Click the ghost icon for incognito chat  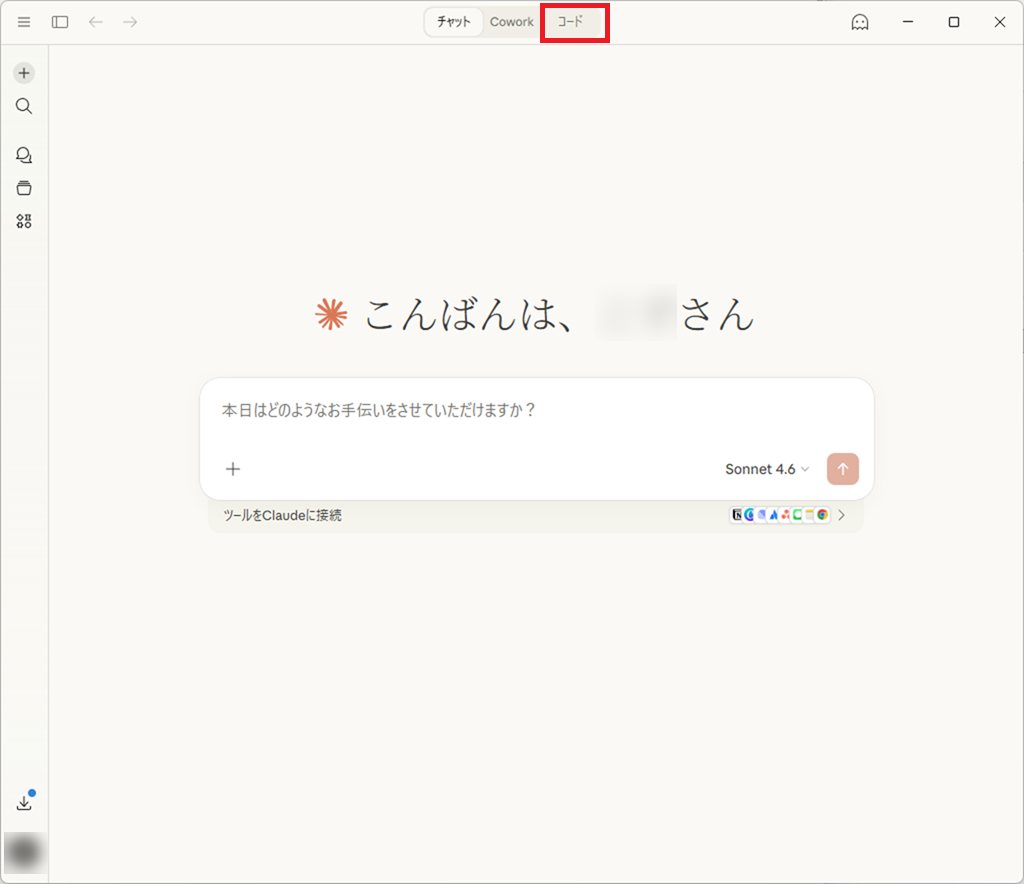859,22
